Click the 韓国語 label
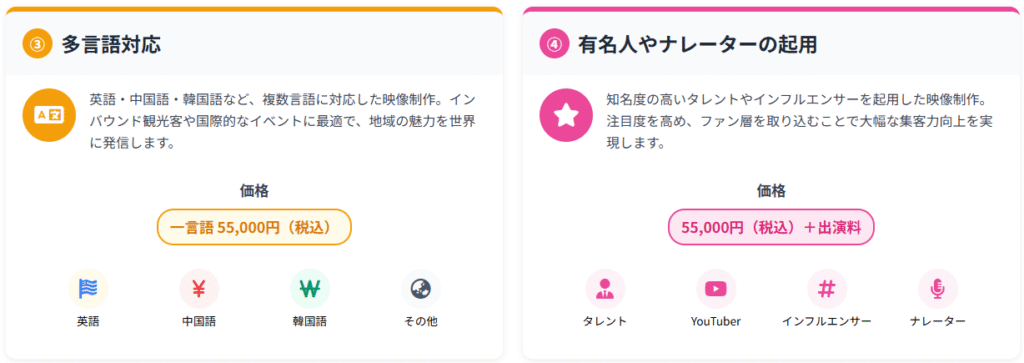The image size is (1024, 363). [x=310, y=322]
